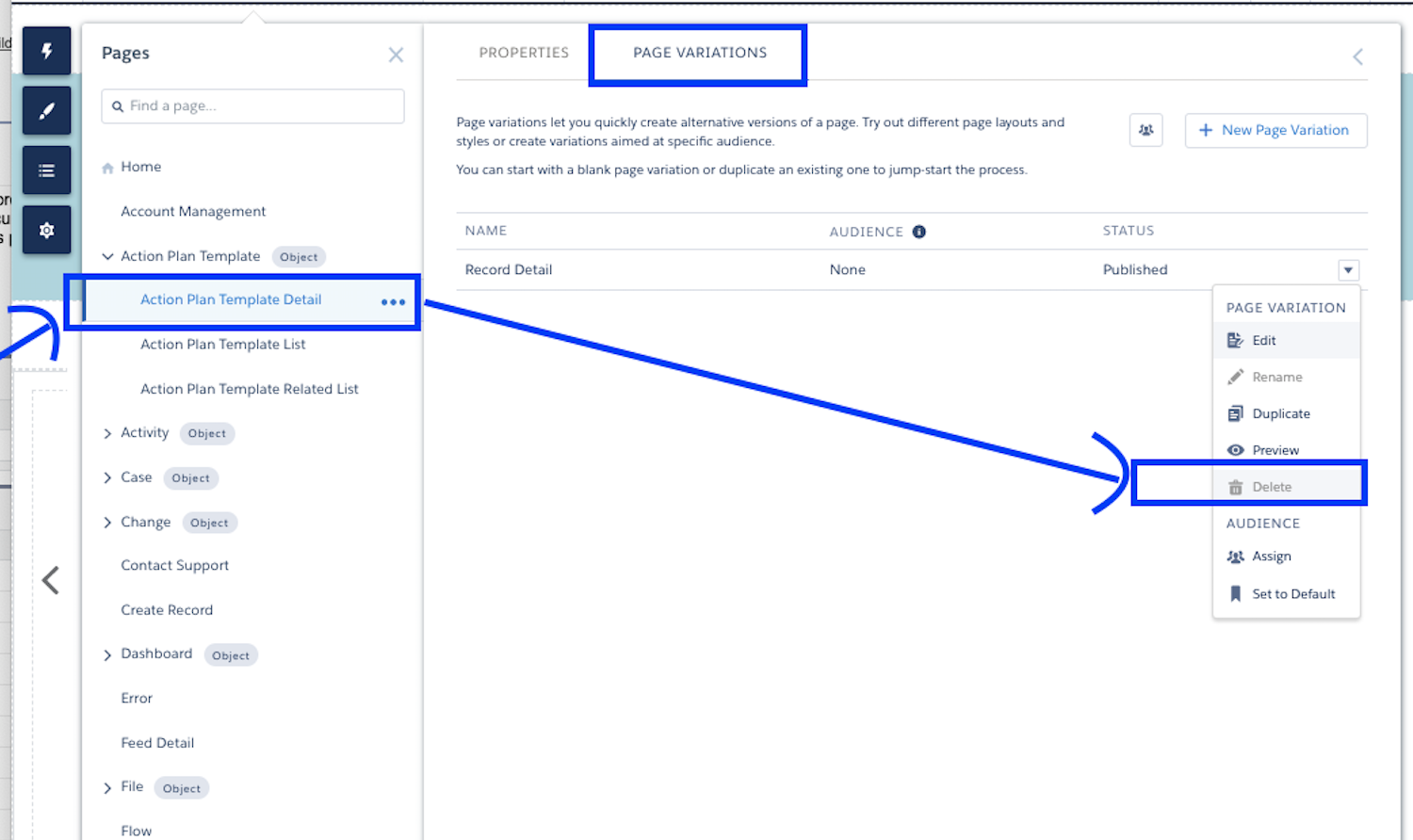
Task: Click the None audience cell
Action: coord(848,270)
